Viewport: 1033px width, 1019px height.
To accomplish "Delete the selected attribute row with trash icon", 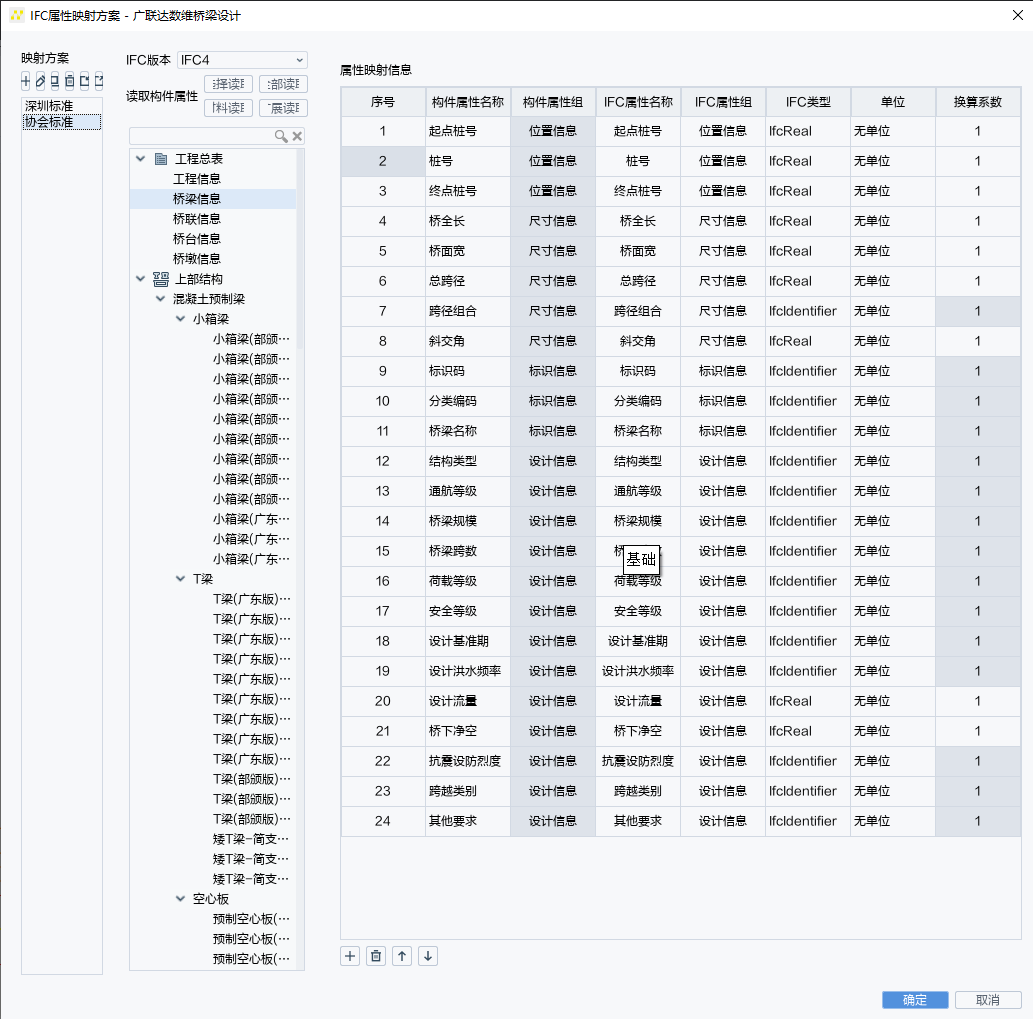I will (x=376, y=956).
